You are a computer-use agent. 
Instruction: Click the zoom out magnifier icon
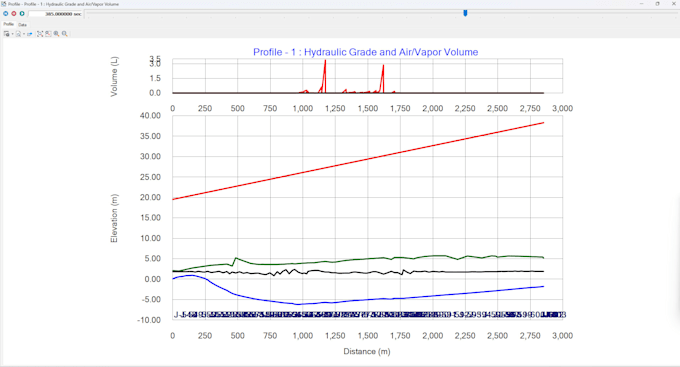(x=65, y=33)
